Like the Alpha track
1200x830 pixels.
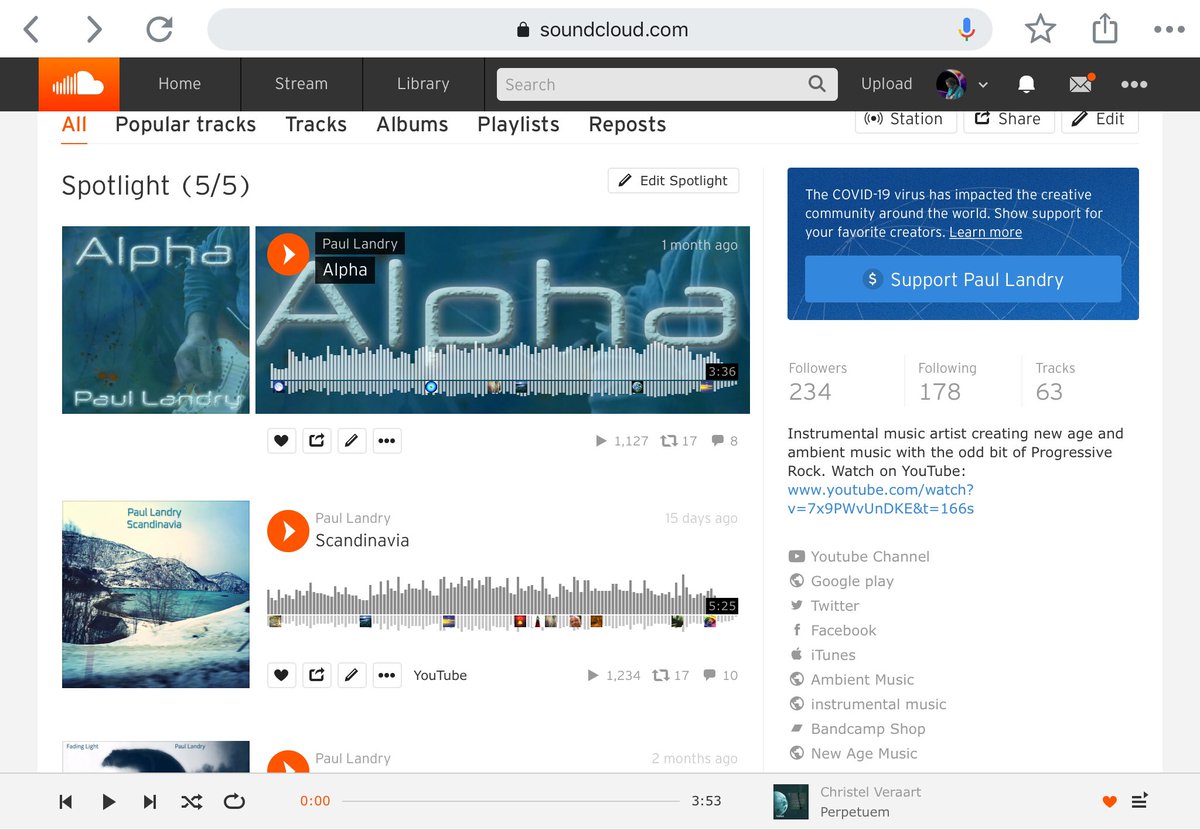coord(282,440)
